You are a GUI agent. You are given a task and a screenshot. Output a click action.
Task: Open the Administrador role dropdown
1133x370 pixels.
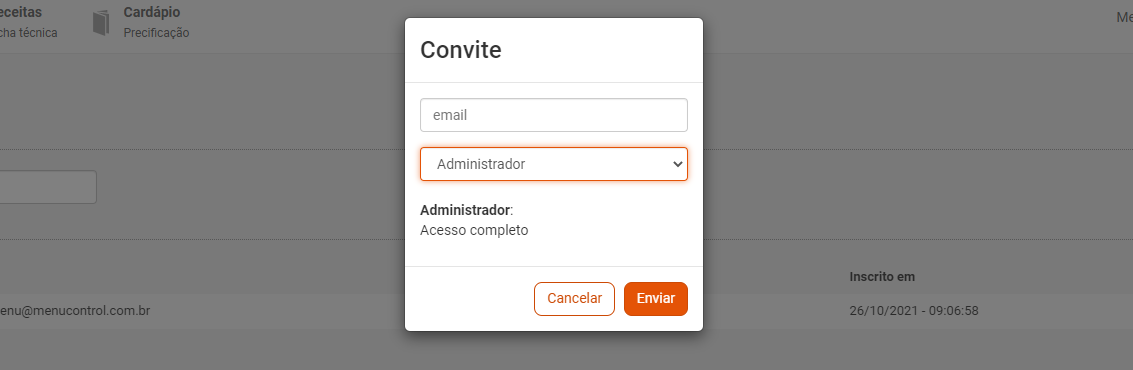553,164
